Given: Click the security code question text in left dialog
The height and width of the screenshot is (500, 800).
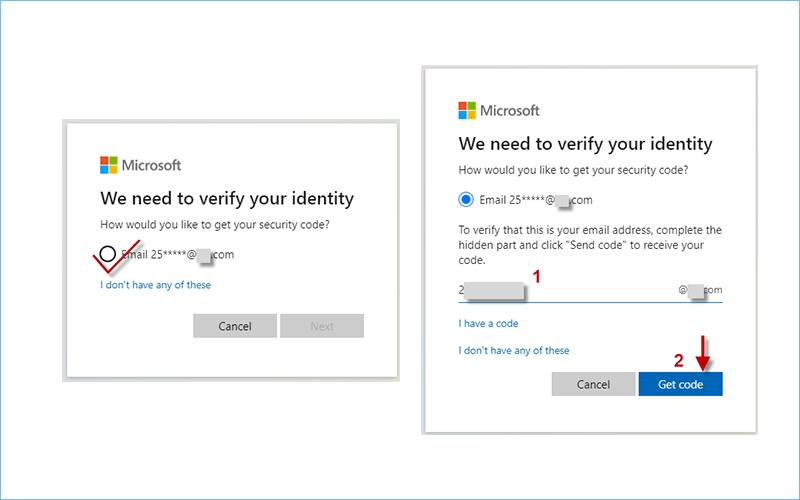Looking at the screenshot, I should click(215, 225).
